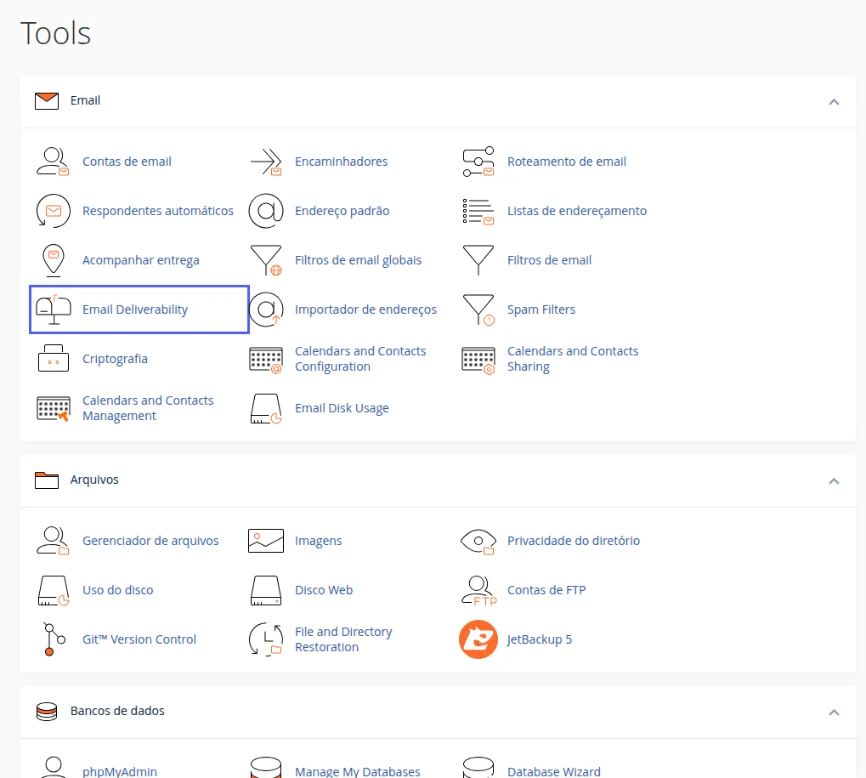Click the Imagens picture icon
The height and width of the screenshot is (778, 866).
click(266, 541)
